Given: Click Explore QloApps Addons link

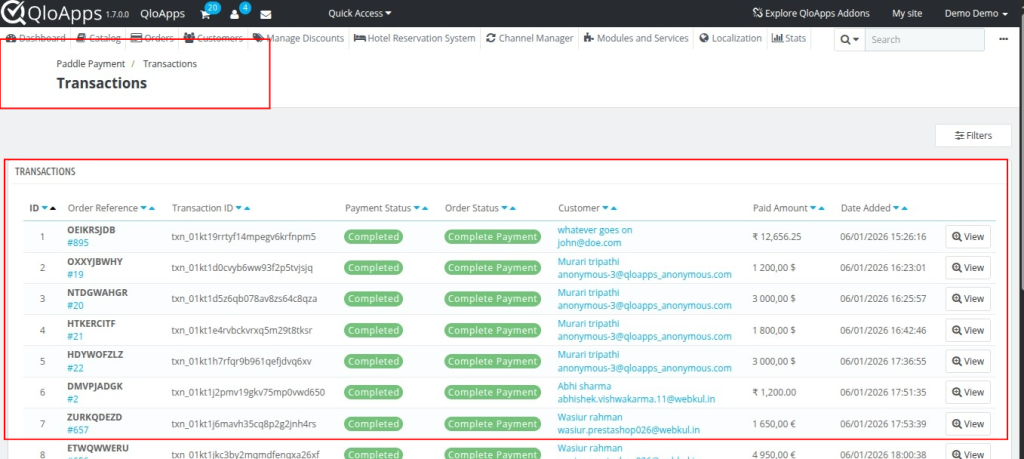Looking at the screenshot, I should coord(810,13).
